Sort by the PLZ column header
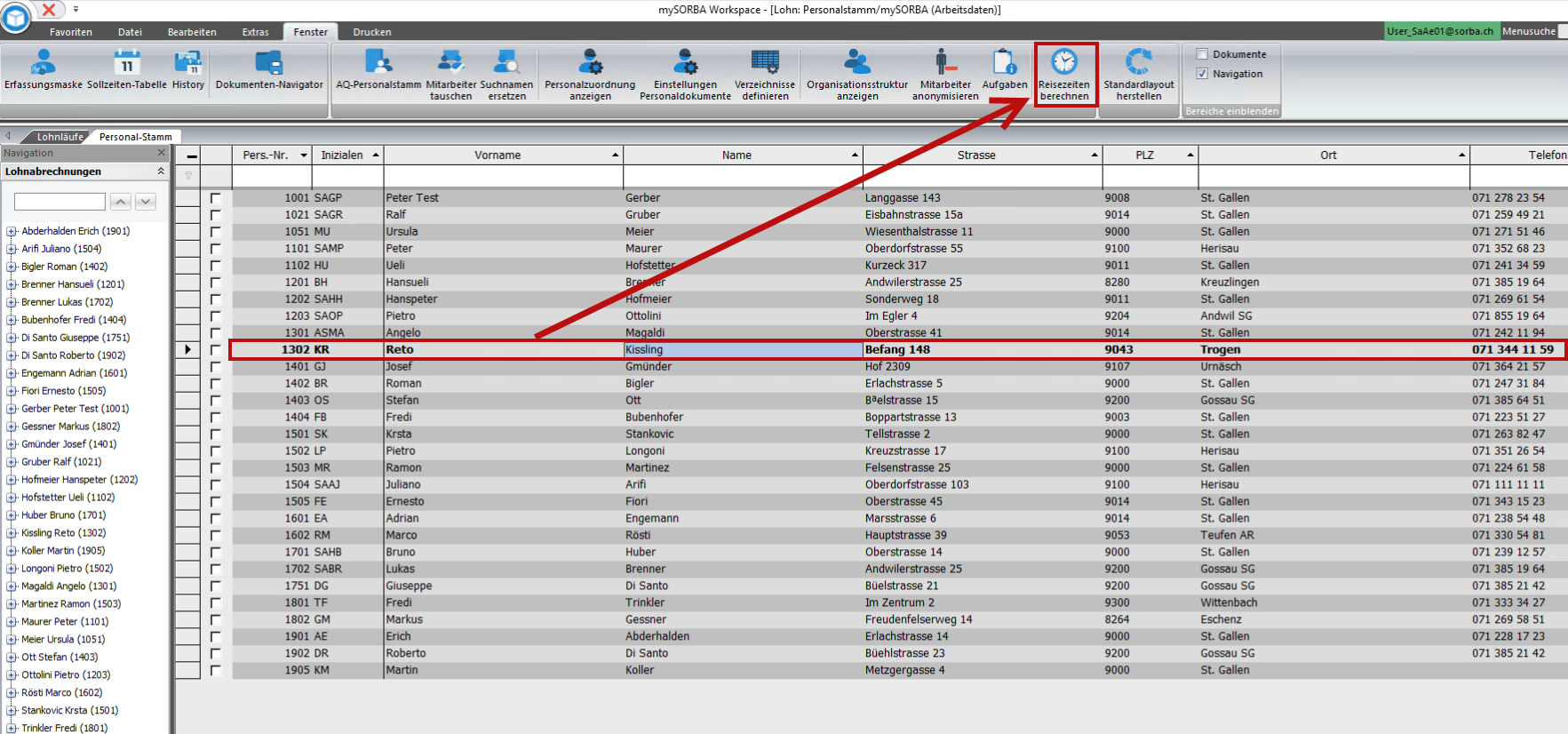 [1150, 156]
